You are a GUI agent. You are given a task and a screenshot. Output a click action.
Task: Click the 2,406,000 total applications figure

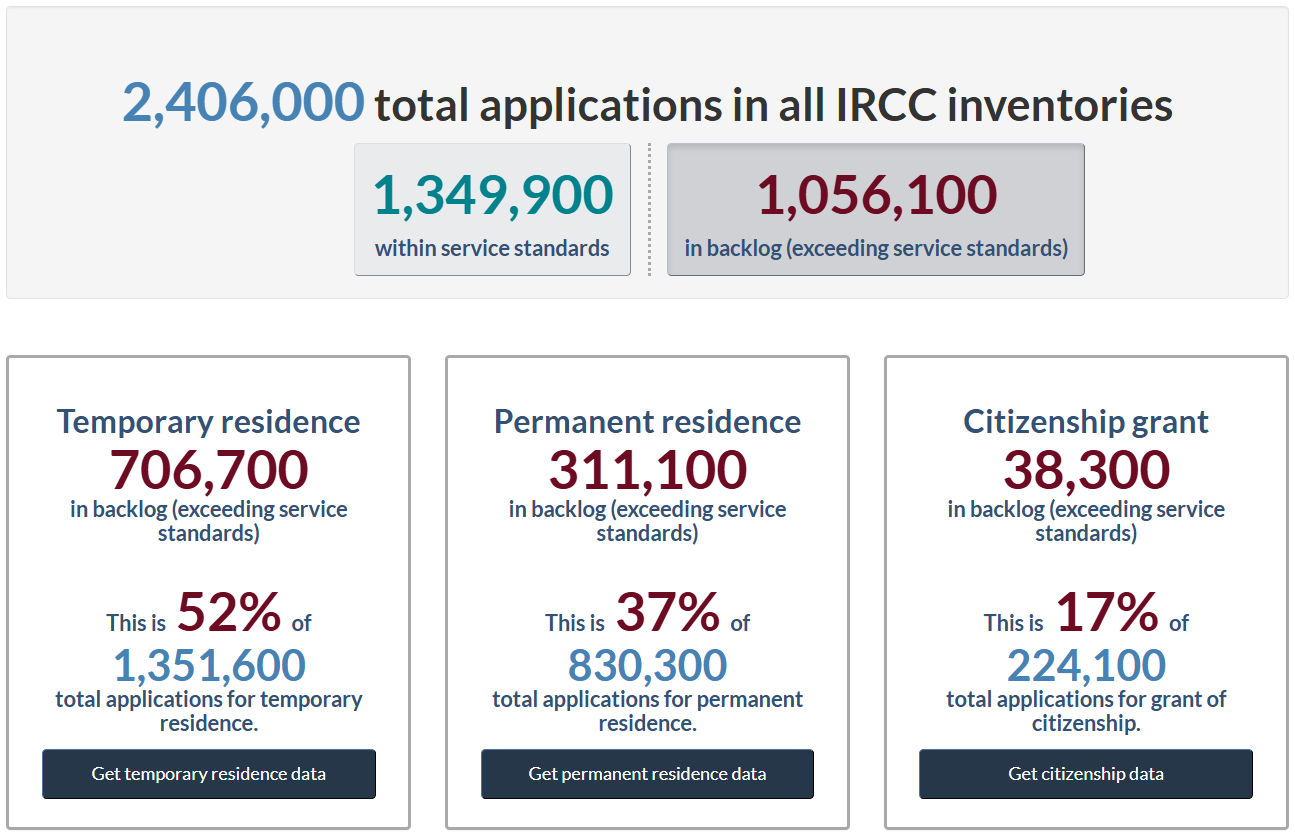point(244,102)
